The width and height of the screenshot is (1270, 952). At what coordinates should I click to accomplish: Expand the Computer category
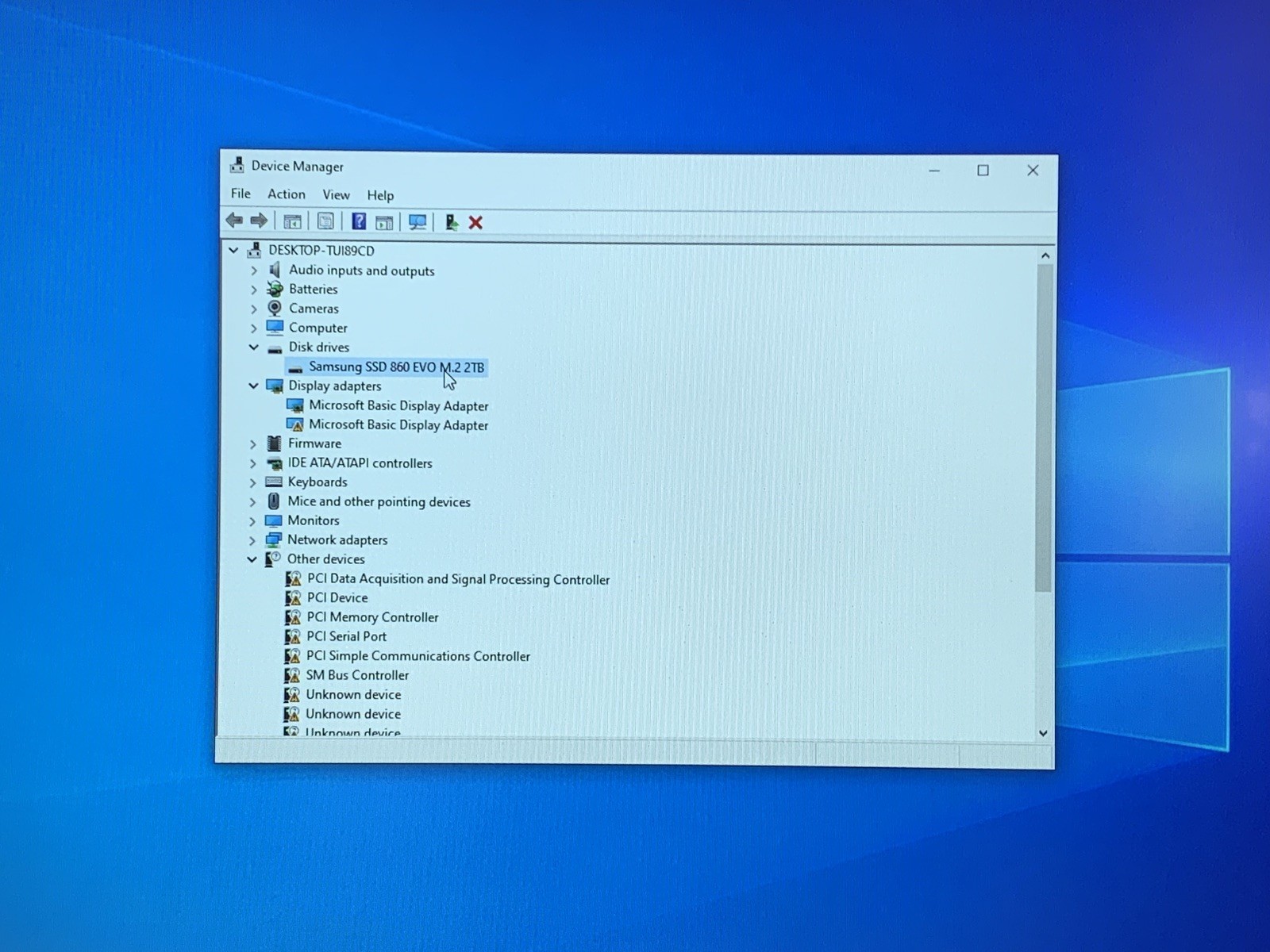tap(254, 328)
